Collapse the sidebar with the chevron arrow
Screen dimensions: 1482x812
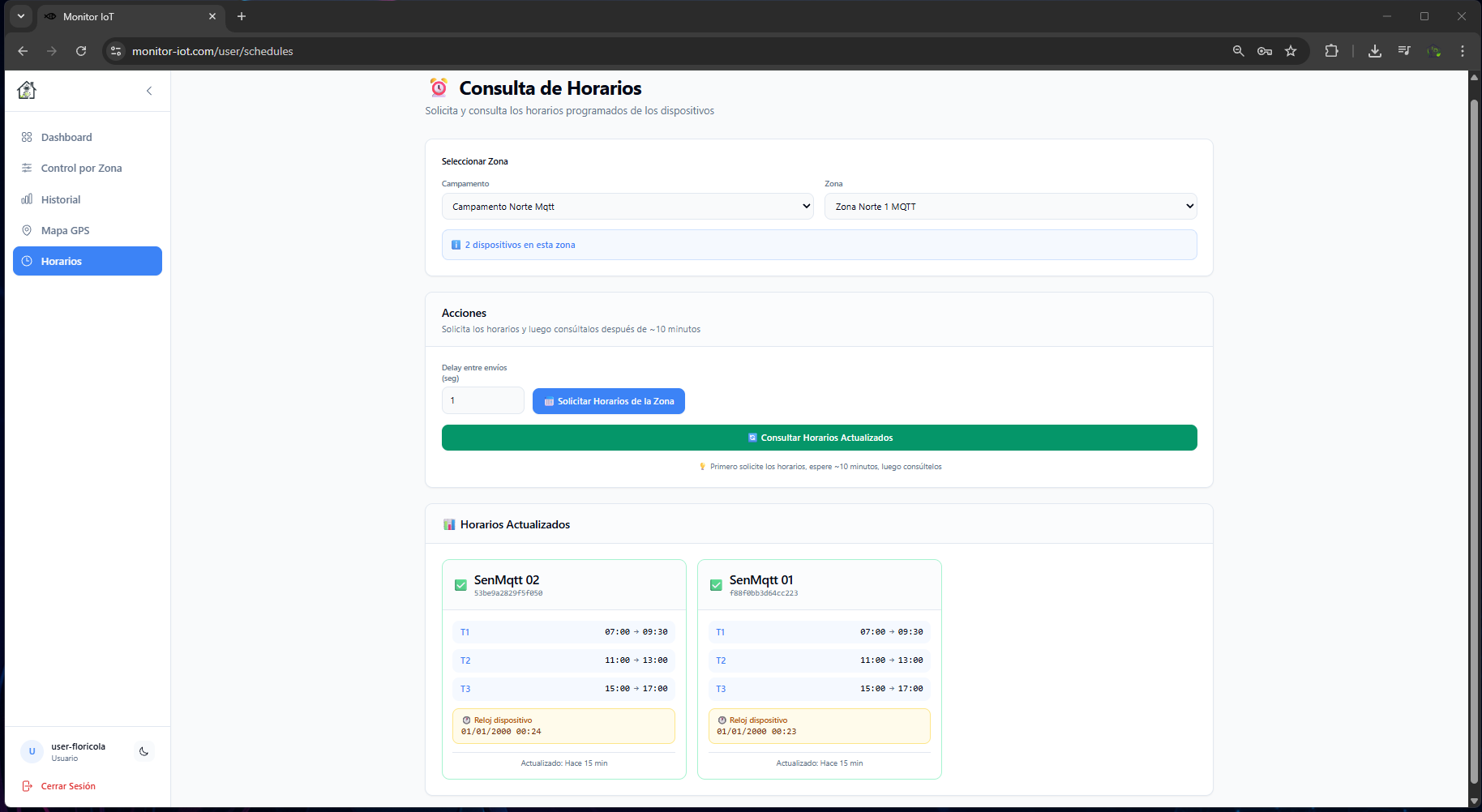[149, 91]
